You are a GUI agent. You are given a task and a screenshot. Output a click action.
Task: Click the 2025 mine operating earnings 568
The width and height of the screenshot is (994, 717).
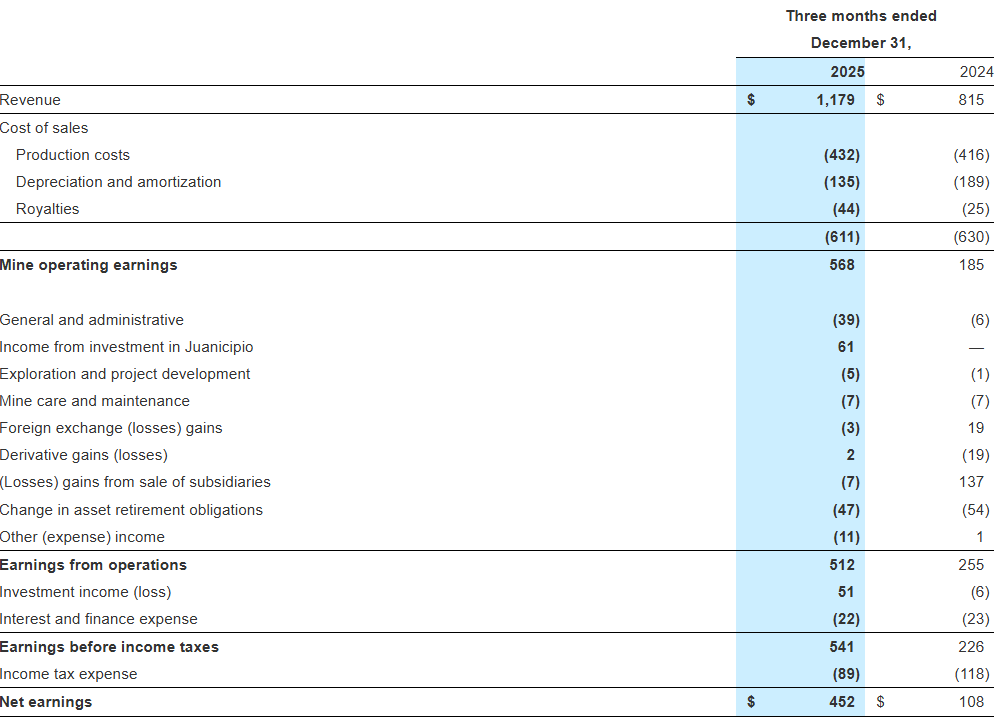pos(841,265)
